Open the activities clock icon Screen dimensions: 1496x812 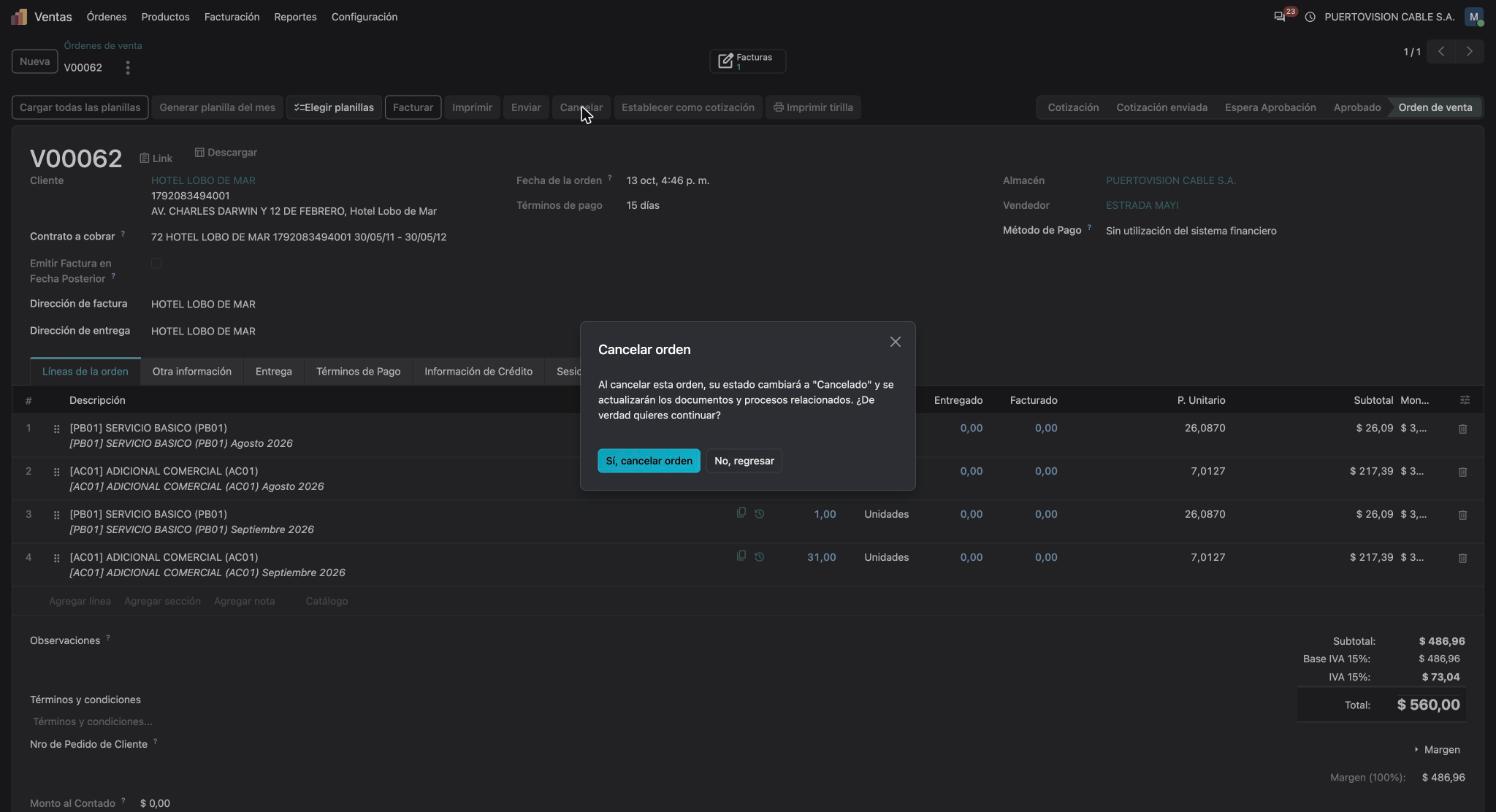pyautogui.click(x=1310, y=17)
